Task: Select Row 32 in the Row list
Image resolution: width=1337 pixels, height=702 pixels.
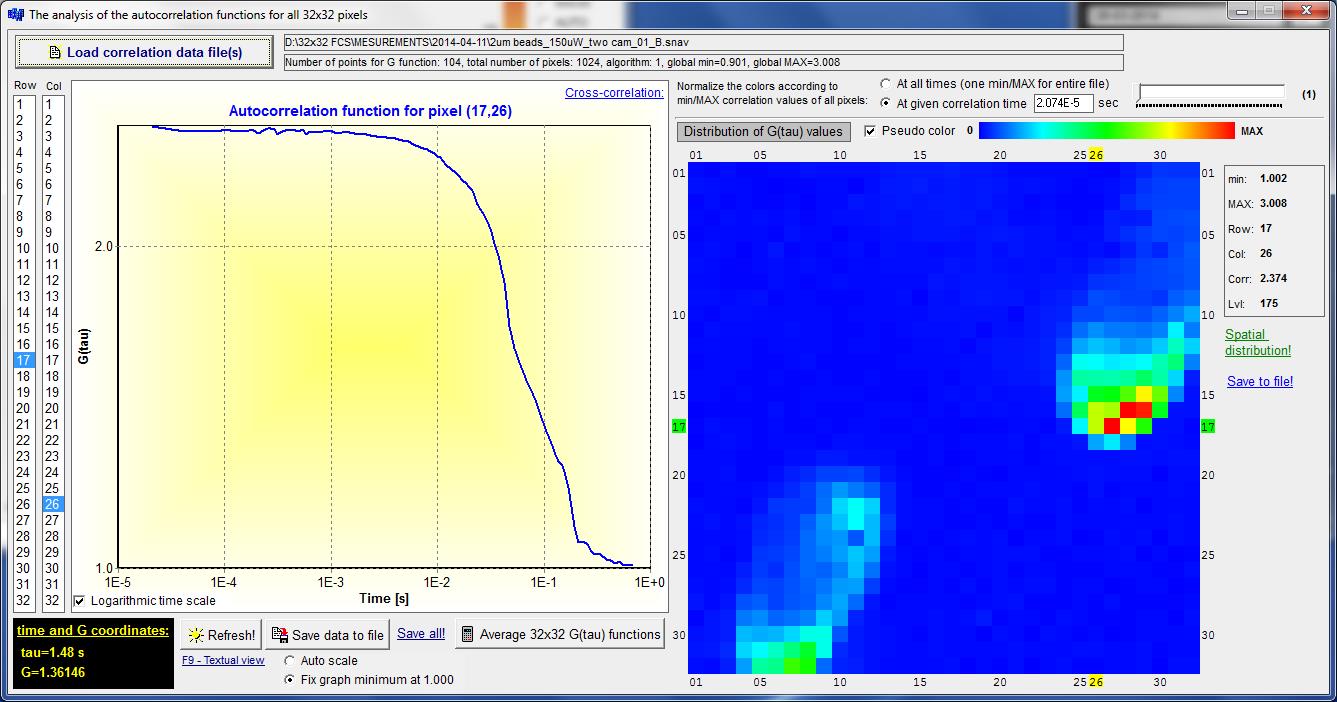Action: [x=25, y=600]
